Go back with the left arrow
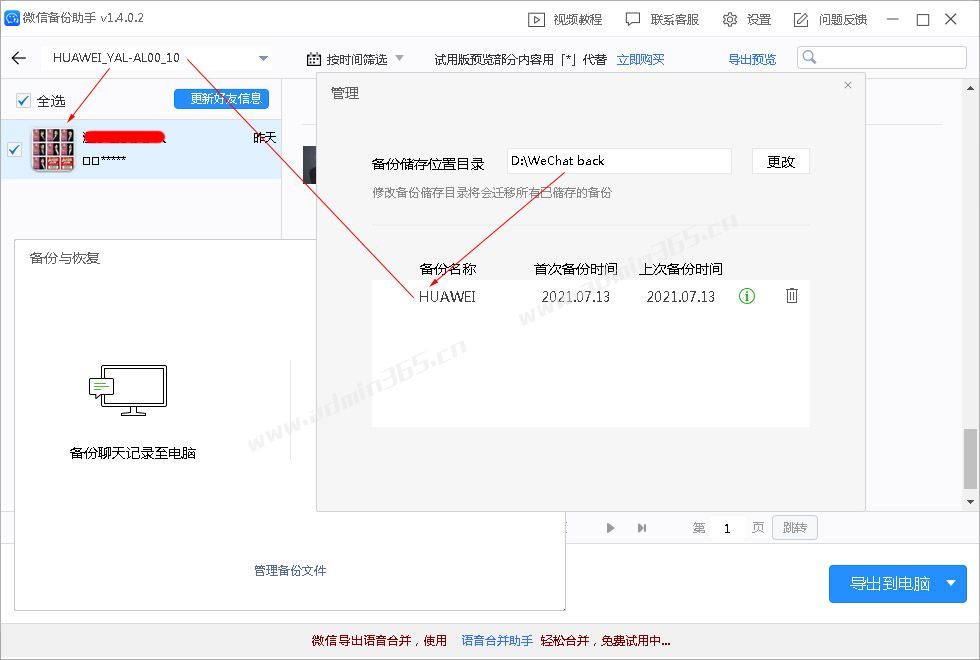The width and height of the screenshot is (980, 660). (x=19, y=58)
